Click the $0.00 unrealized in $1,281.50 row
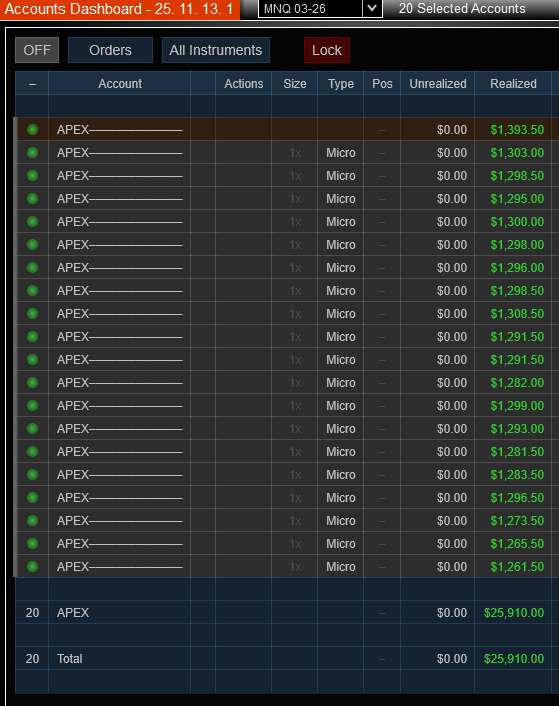Viewport: 559px width, 706px height. point(452,452)
